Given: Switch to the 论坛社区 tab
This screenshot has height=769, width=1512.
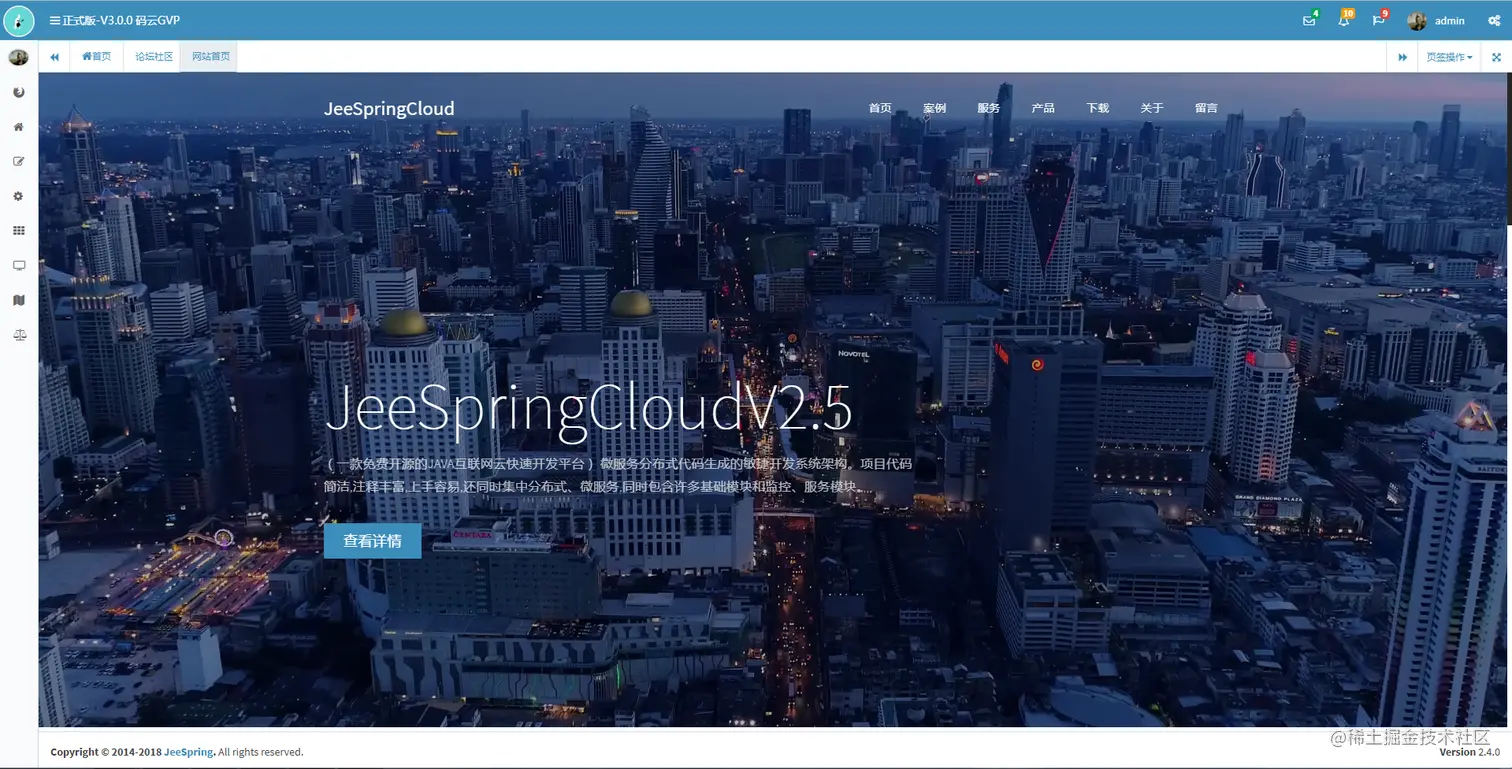Looking at the screenshot, I should [x=154, y=57].
